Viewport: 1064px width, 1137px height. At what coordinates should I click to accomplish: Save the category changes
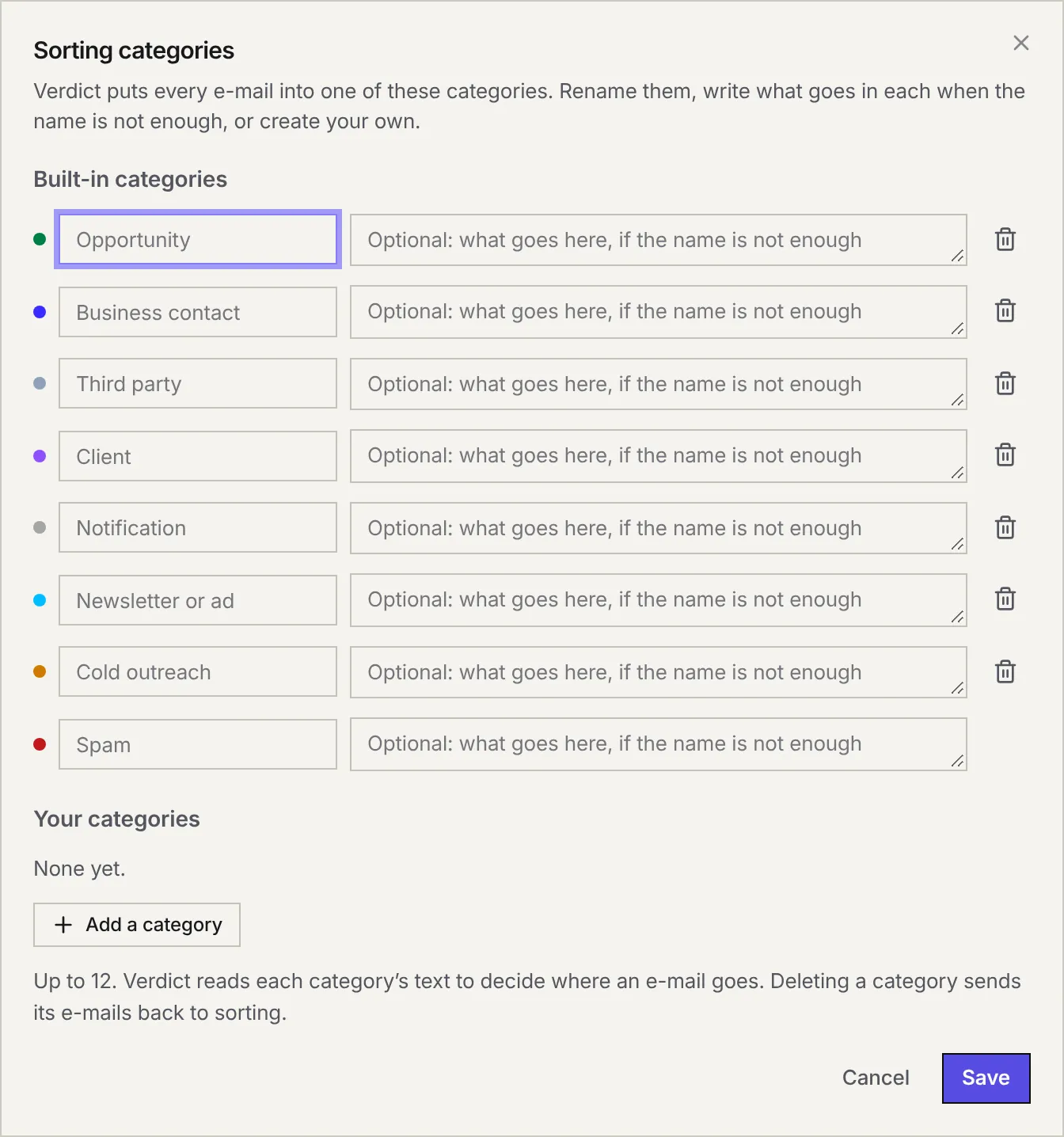[986, 1078]
